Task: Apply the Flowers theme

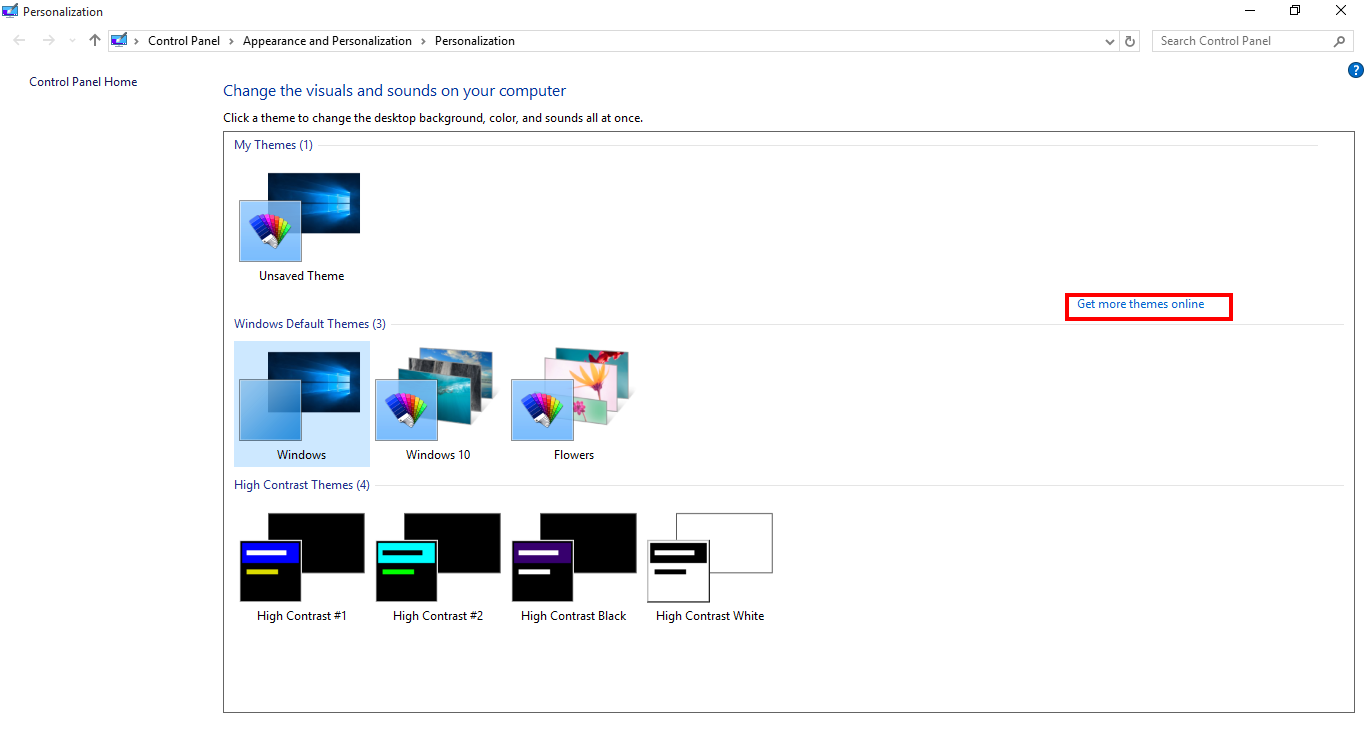Action: click(x=573, y=404)
